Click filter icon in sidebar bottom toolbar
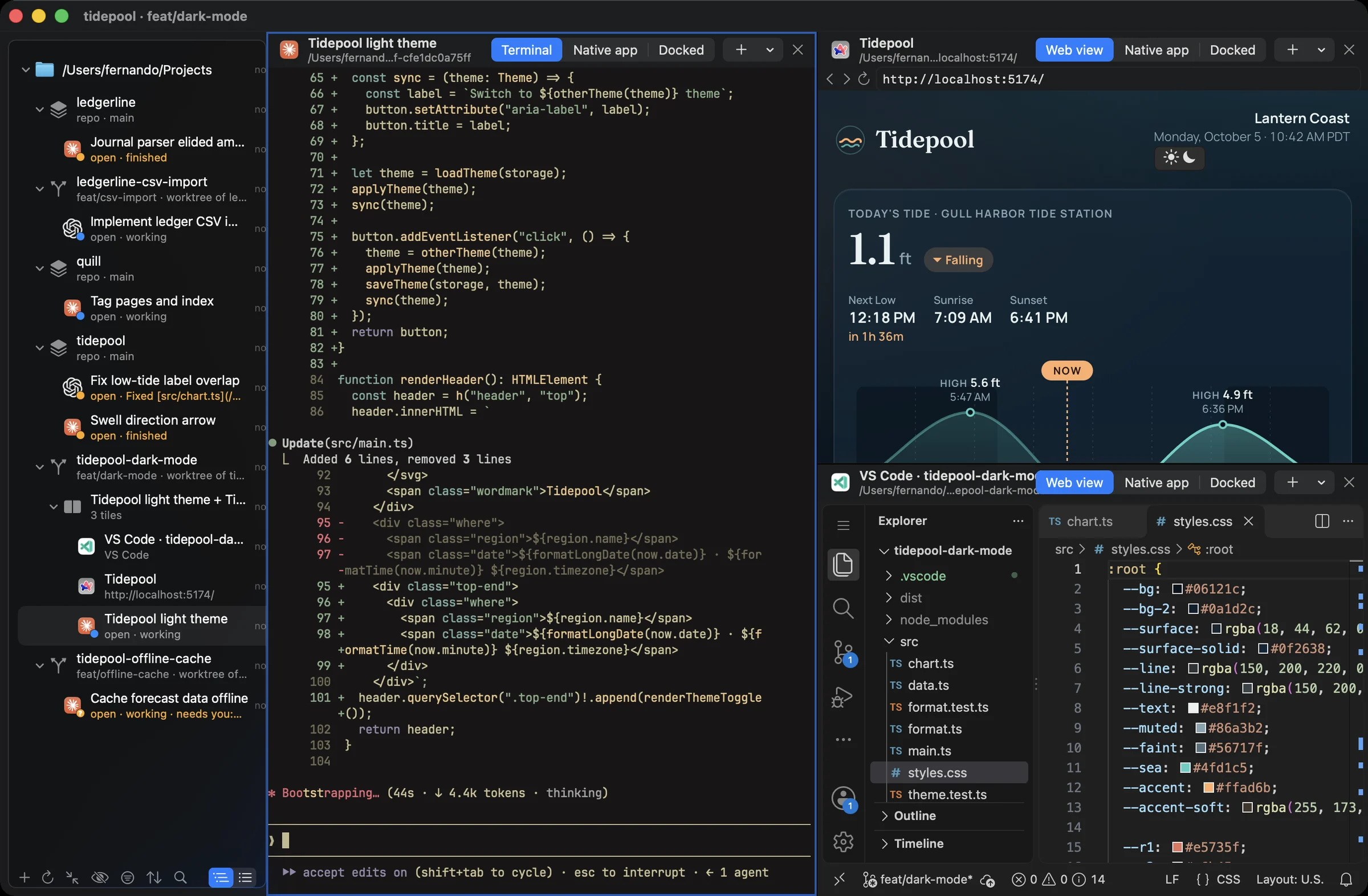1368x896 pixels. [x=128, y=878]
